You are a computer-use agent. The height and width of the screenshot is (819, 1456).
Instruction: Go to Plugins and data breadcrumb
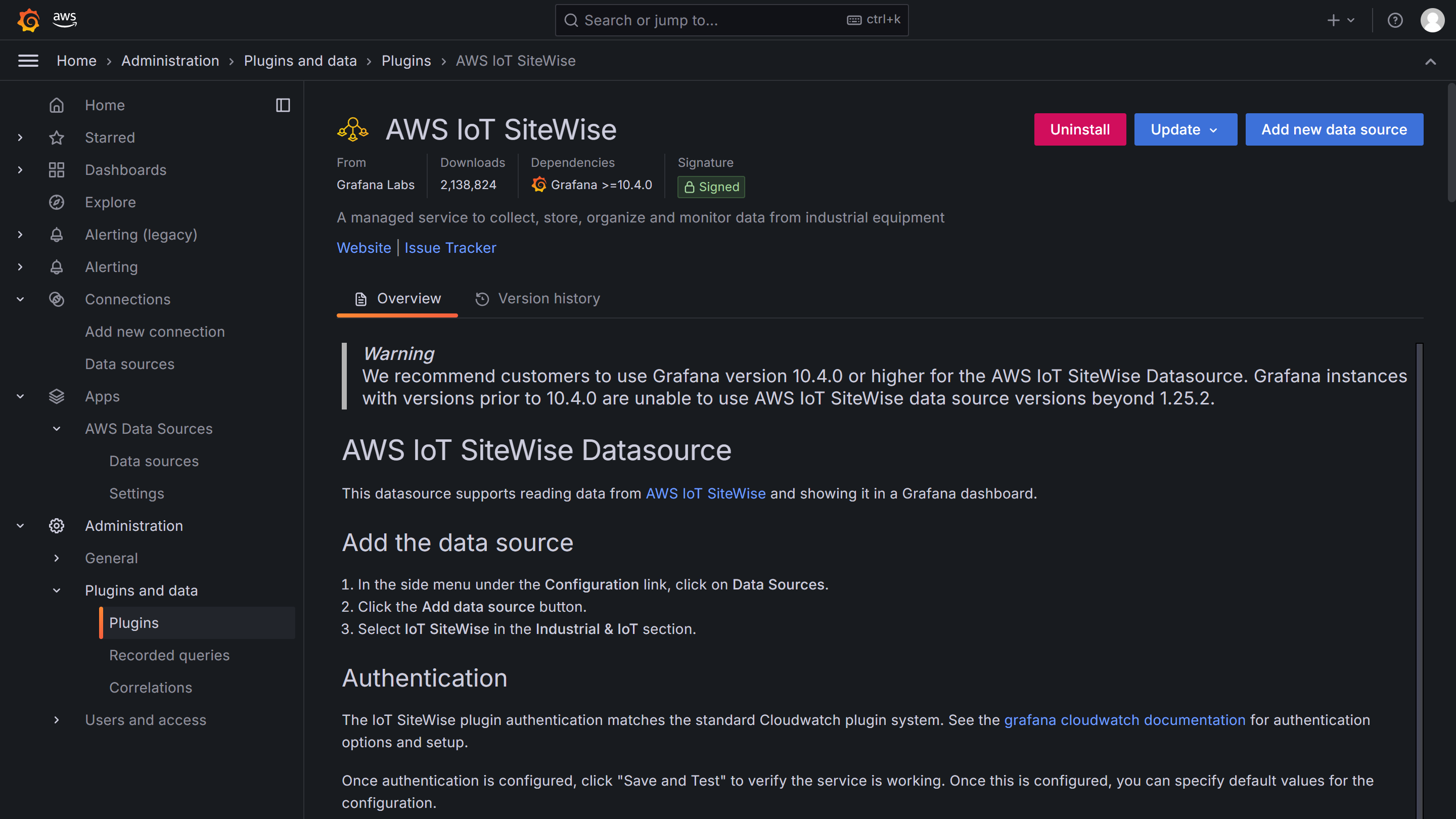pos(300,61)
